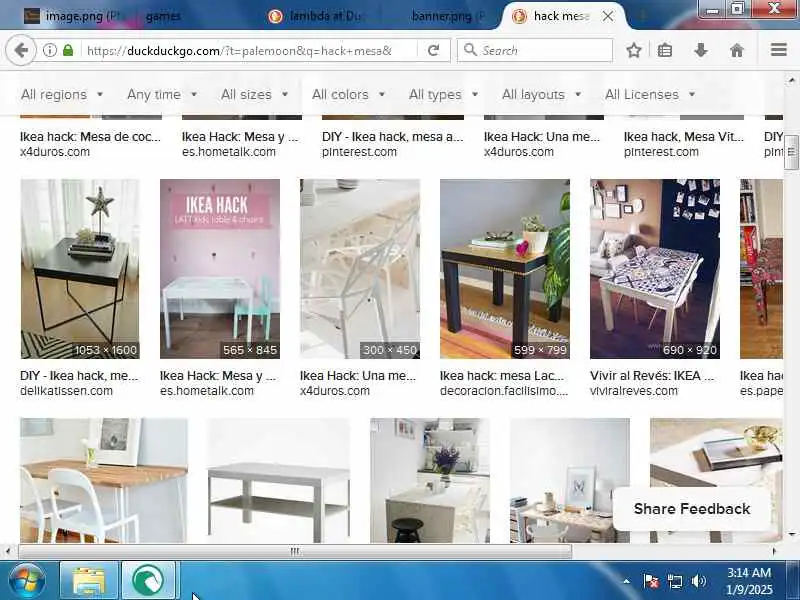
Task: Open 'DIY - Ikea hack, mesa a...' result title
Action: tap(392, 137)
